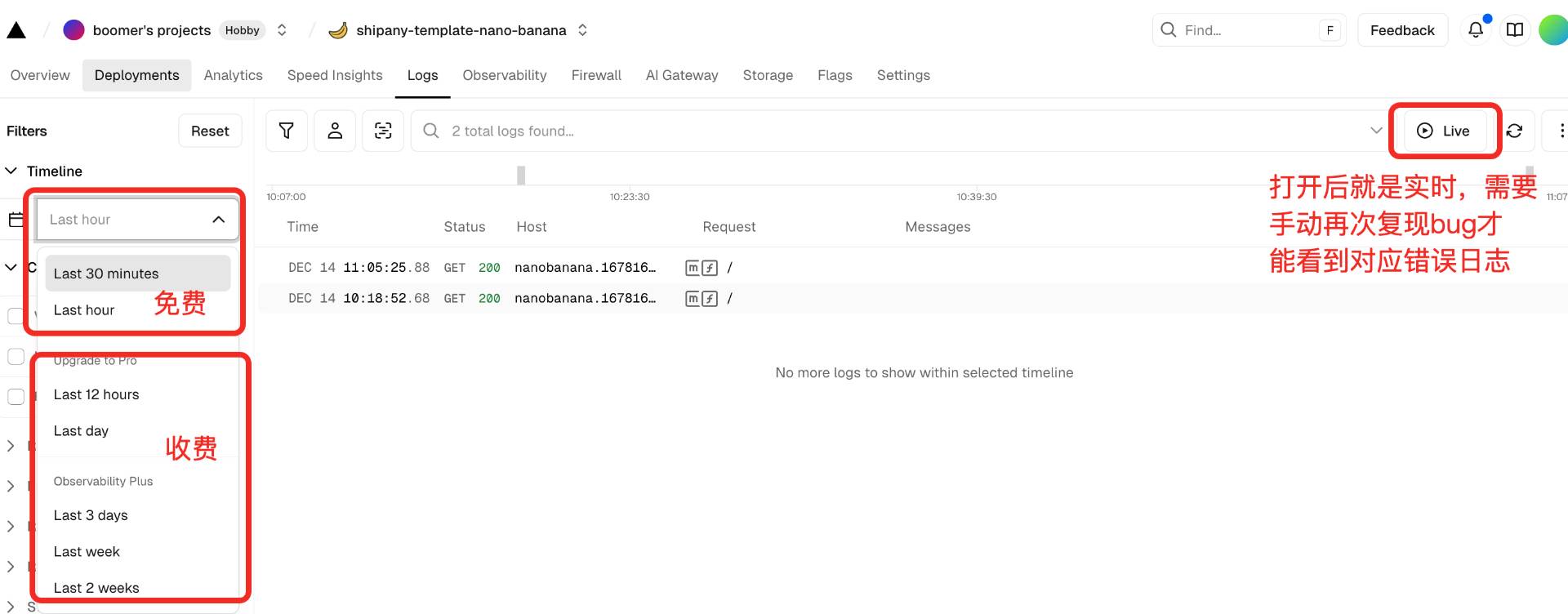Open the documentation book icon
Image resolution: width=1568 pixels, height=614 pixels.
[x=1515, y=30]
